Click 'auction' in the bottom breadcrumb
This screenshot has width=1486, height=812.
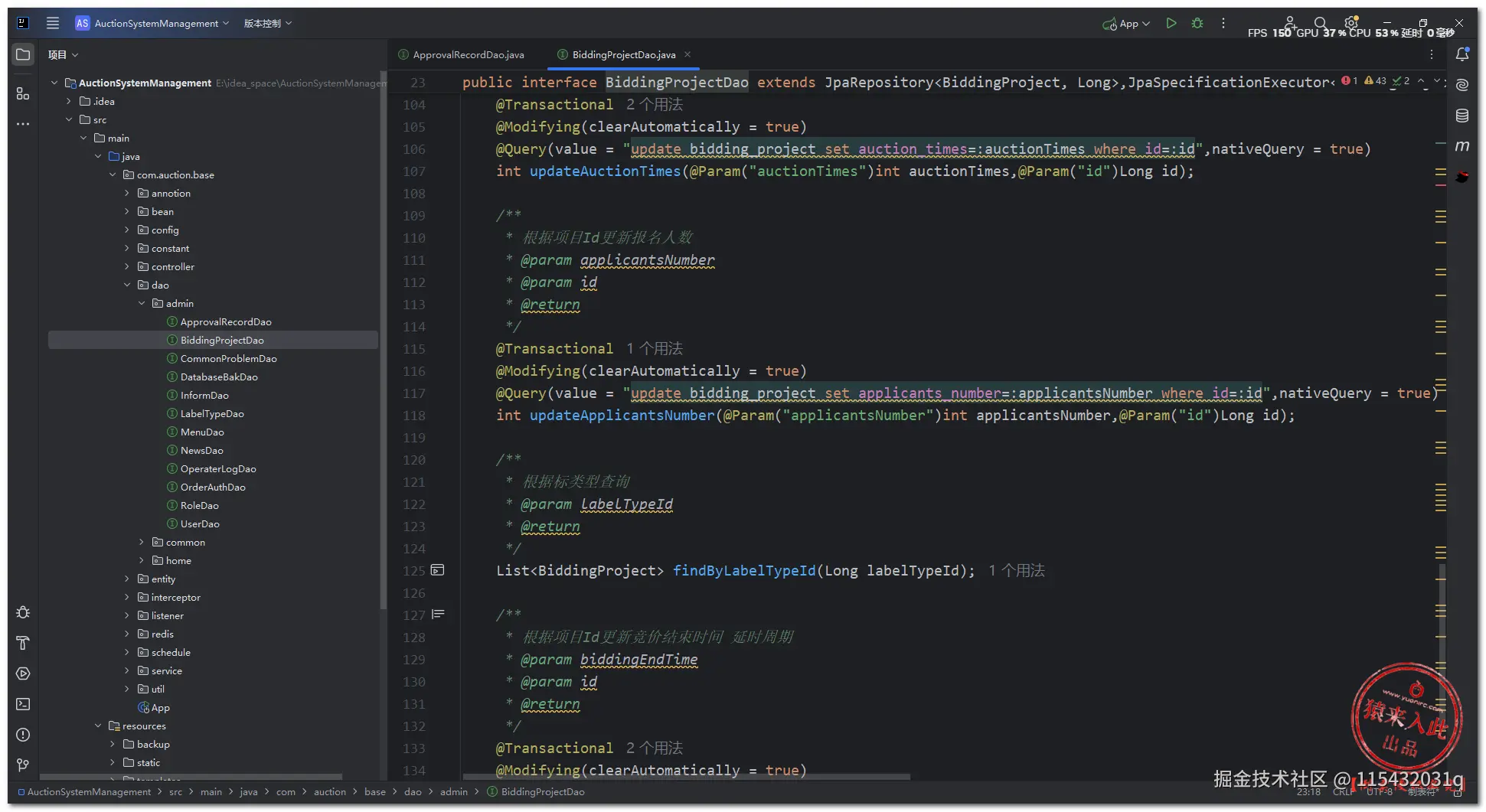[x=330, y=791]
